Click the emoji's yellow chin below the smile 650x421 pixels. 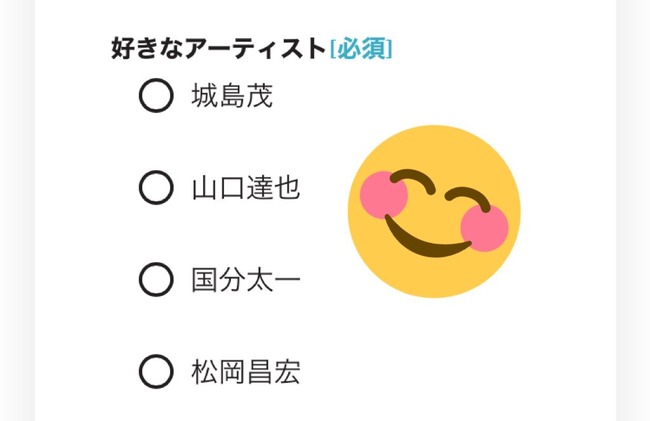click(418, 275)
